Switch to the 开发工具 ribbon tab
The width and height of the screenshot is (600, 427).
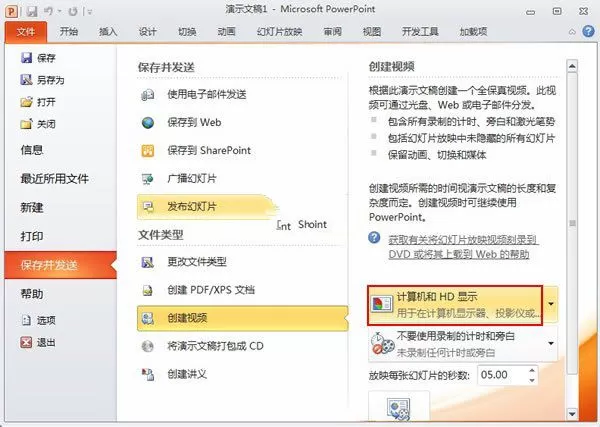[420, 32]
